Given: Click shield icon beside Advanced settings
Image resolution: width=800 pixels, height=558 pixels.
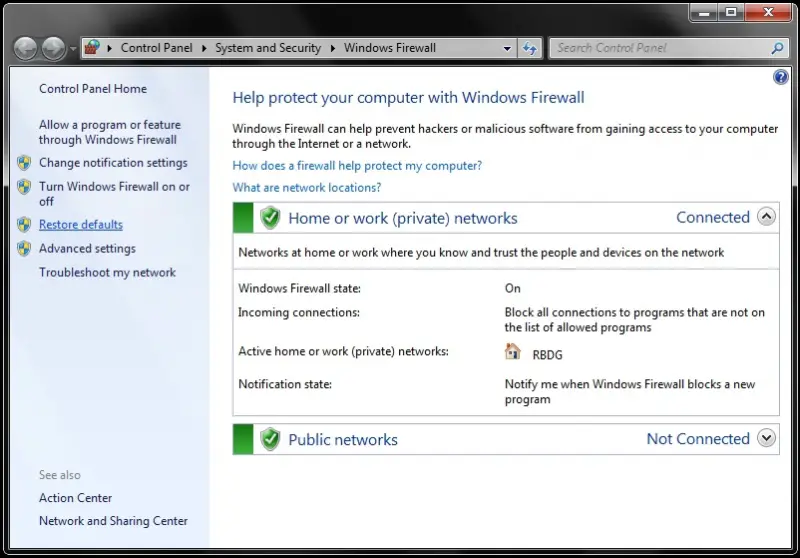Looking at the screenshot, I should tap(24, 248).
